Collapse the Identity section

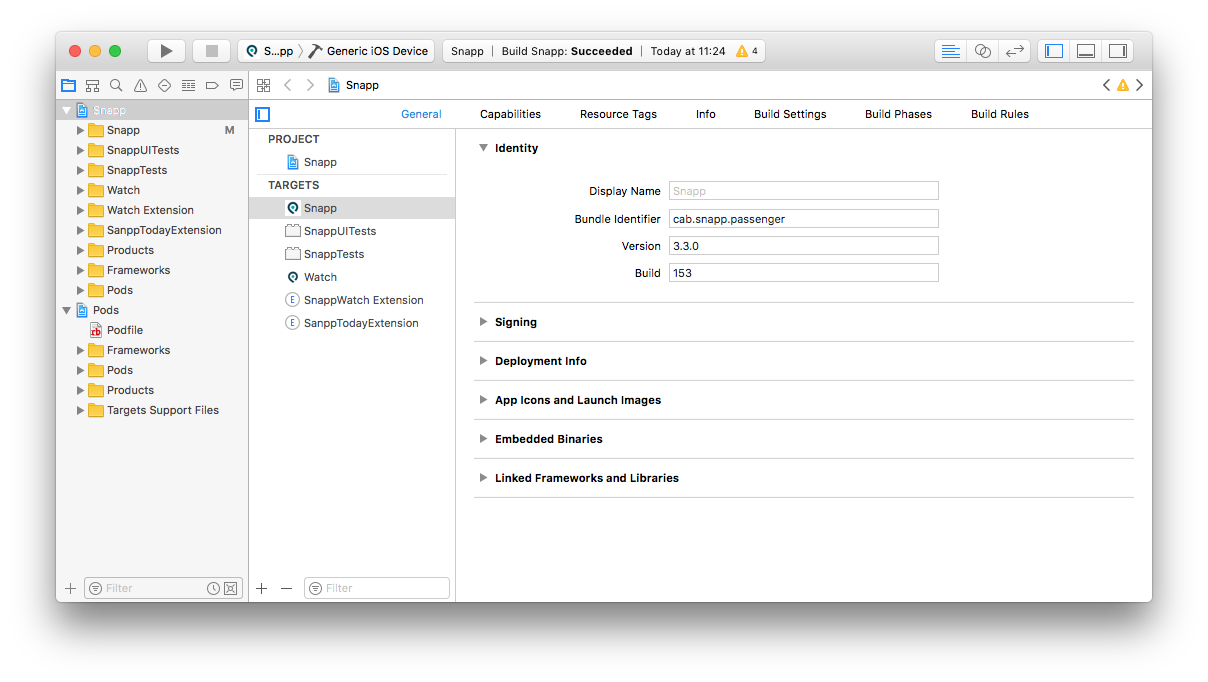(484, 148)
